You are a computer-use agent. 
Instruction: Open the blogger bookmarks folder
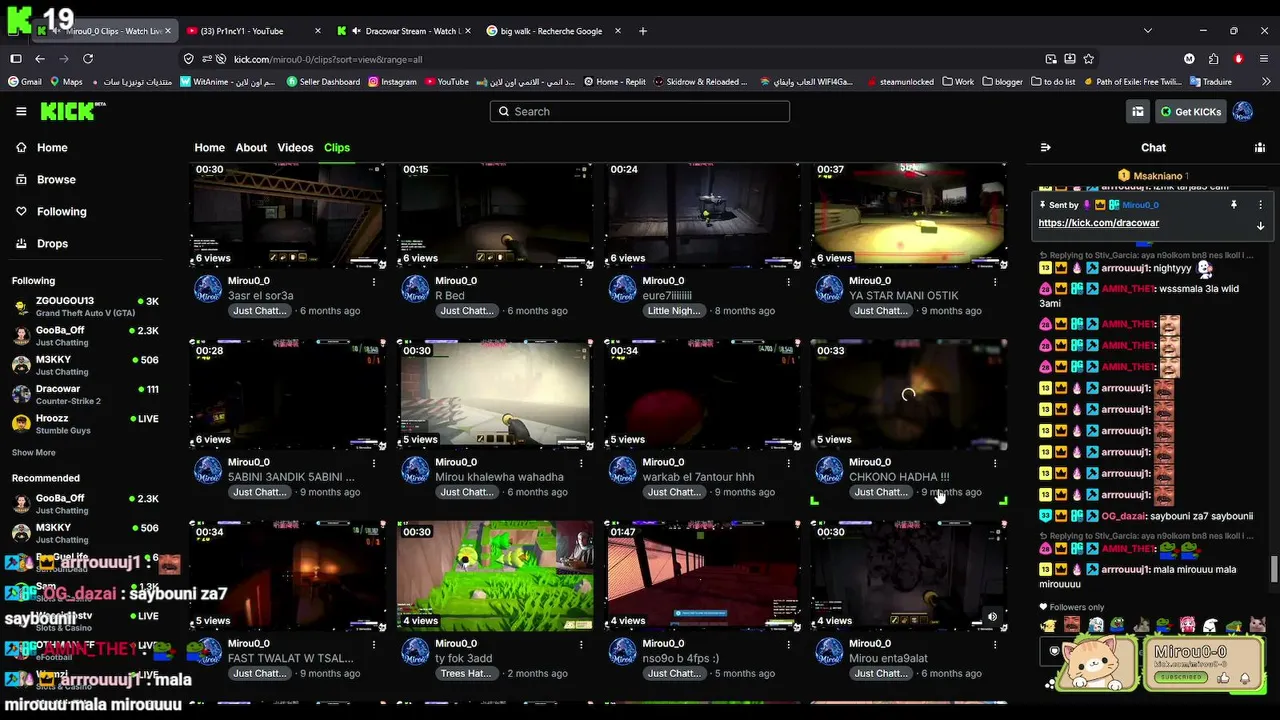1002,82
